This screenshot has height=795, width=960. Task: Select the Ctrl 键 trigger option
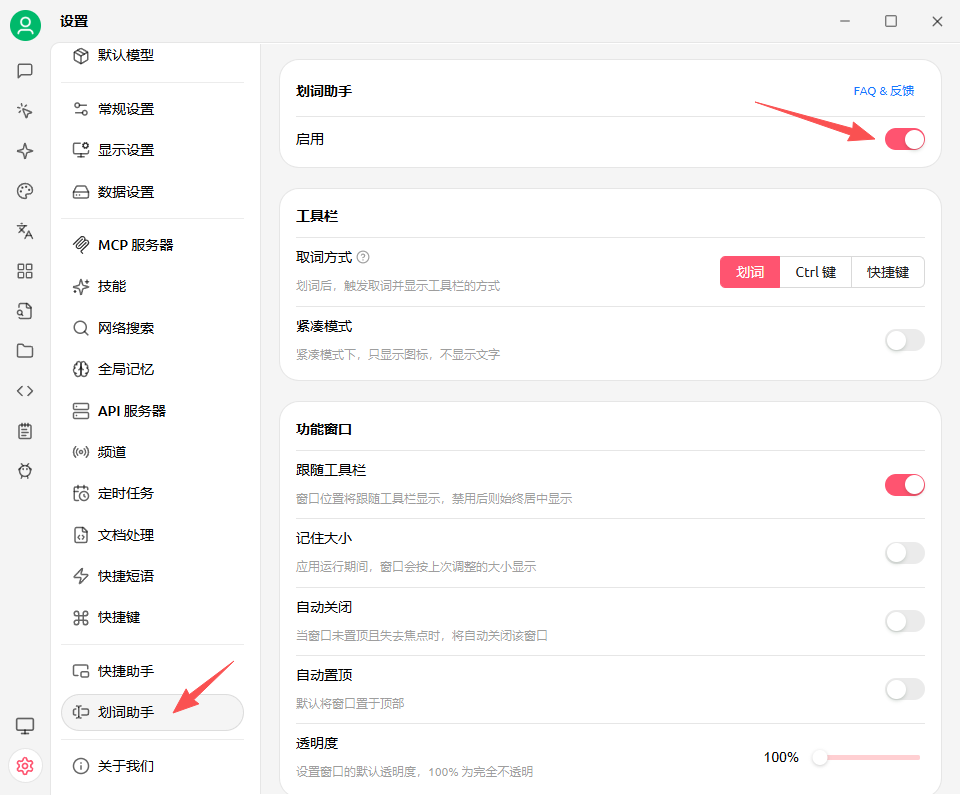tap(816, 272)
